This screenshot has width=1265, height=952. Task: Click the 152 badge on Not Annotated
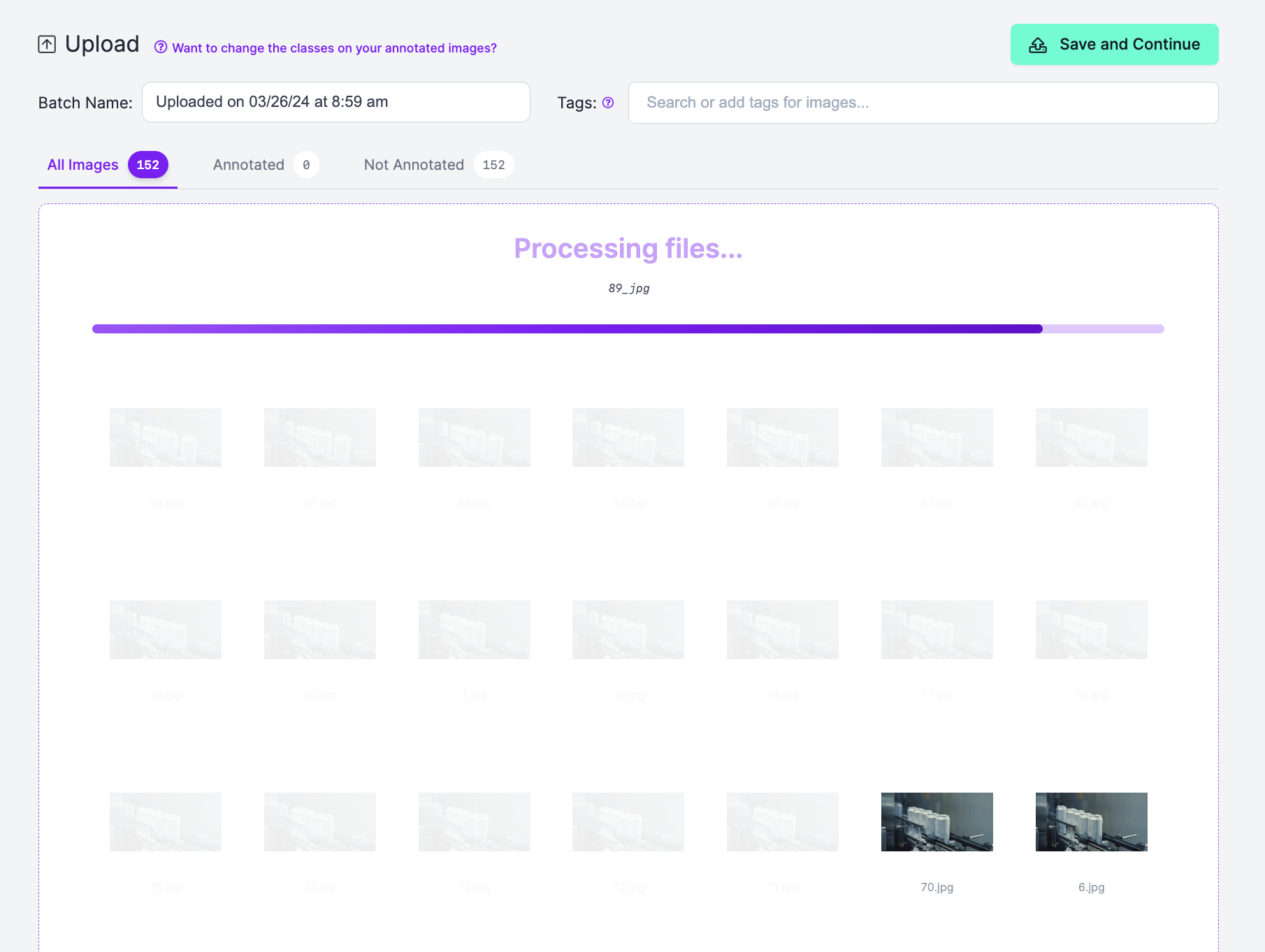[493, 164]
